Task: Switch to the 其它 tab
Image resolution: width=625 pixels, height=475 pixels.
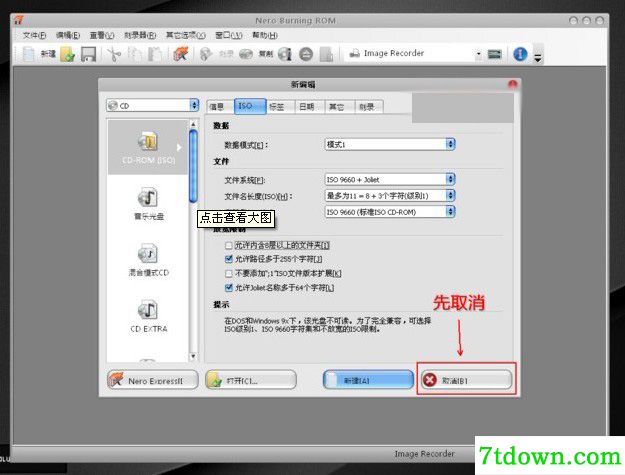Action: [339, 106]
